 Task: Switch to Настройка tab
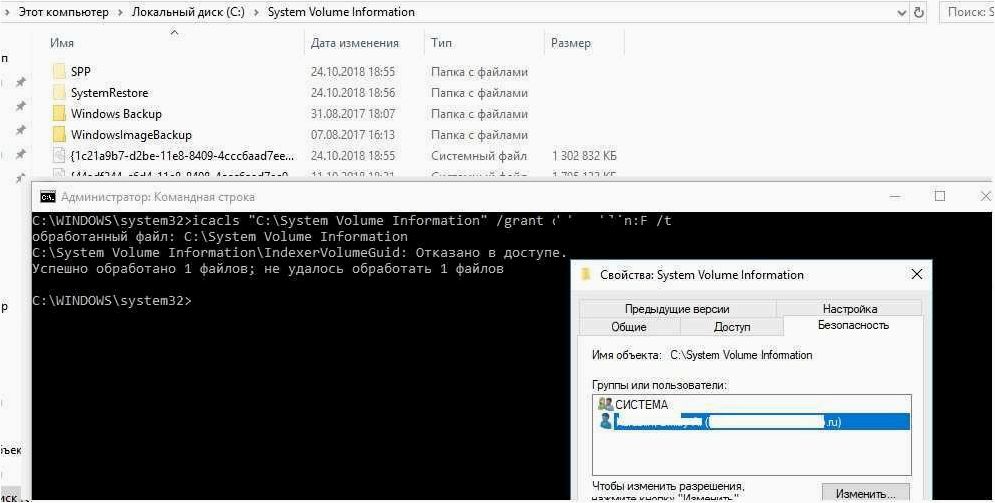(x=850, y=309)
